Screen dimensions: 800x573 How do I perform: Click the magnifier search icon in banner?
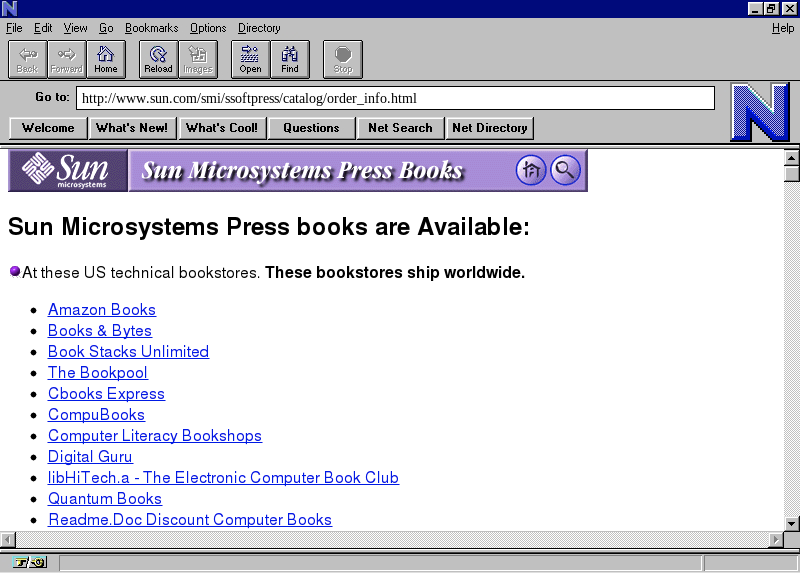tap(565, 170)
